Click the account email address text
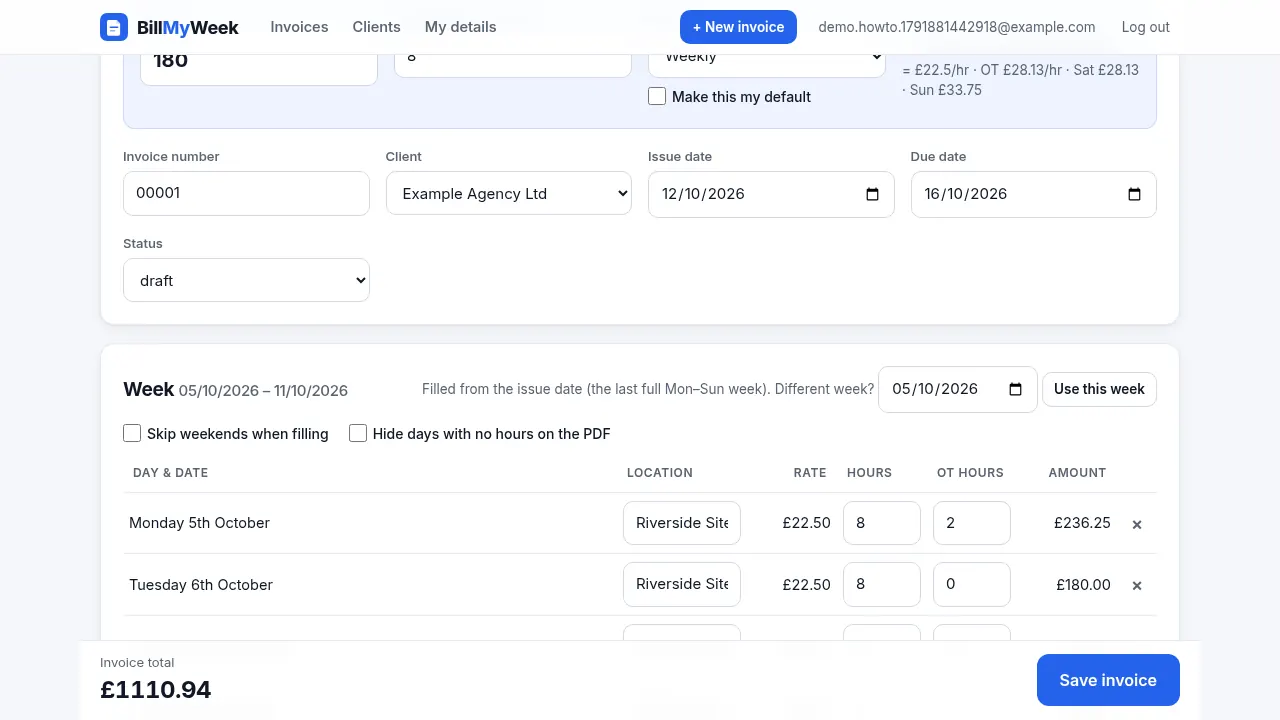The height and width of the screenshot is (720, 1280). pos(957,27)
